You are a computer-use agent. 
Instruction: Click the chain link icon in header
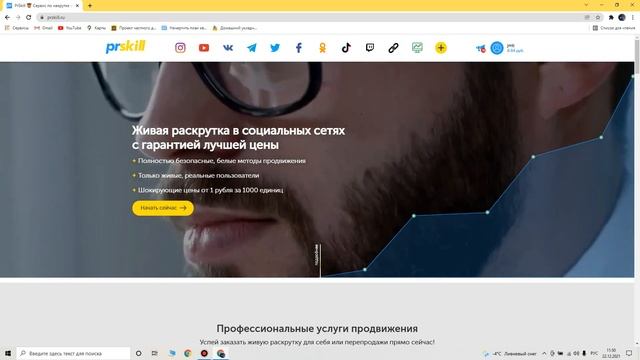click(x=393, y=48)
